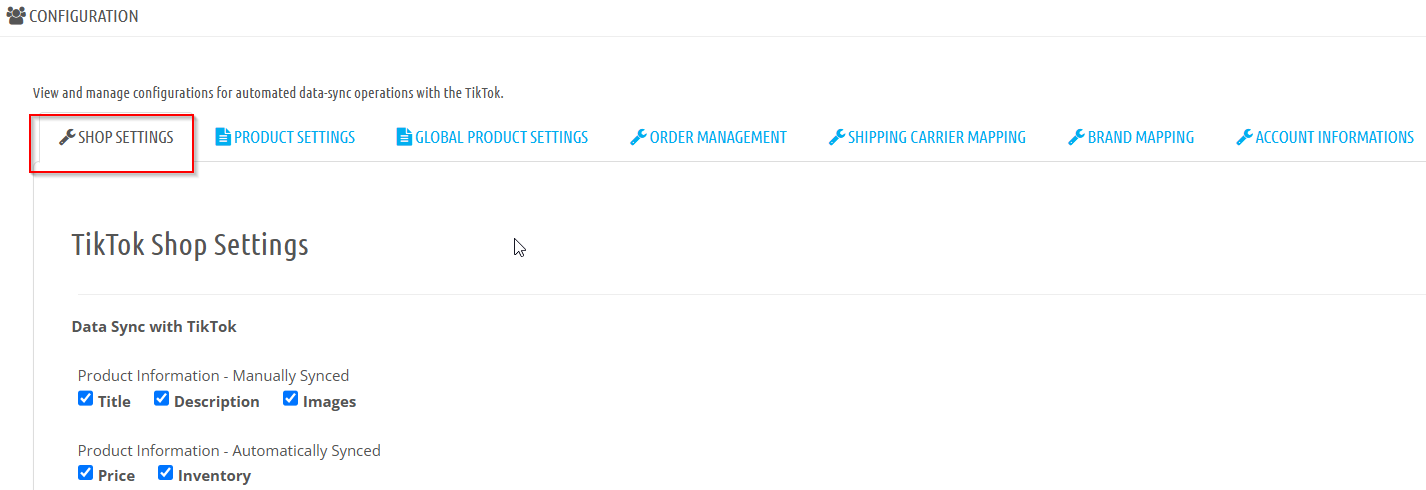Open the Shipping Carrier Mapping tab
This screenshot has width=1426, height=490.
pyautogui.click(x=927, y=138)
